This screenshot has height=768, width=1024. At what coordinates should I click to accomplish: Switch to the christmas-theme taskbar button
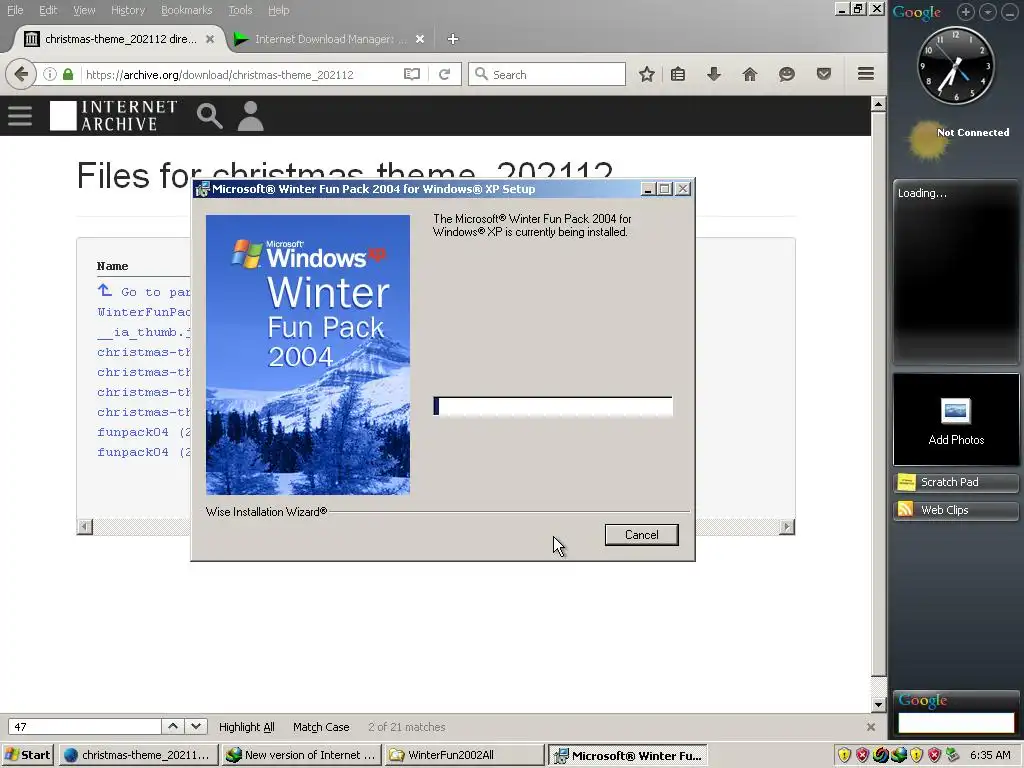tap(138, 755)
